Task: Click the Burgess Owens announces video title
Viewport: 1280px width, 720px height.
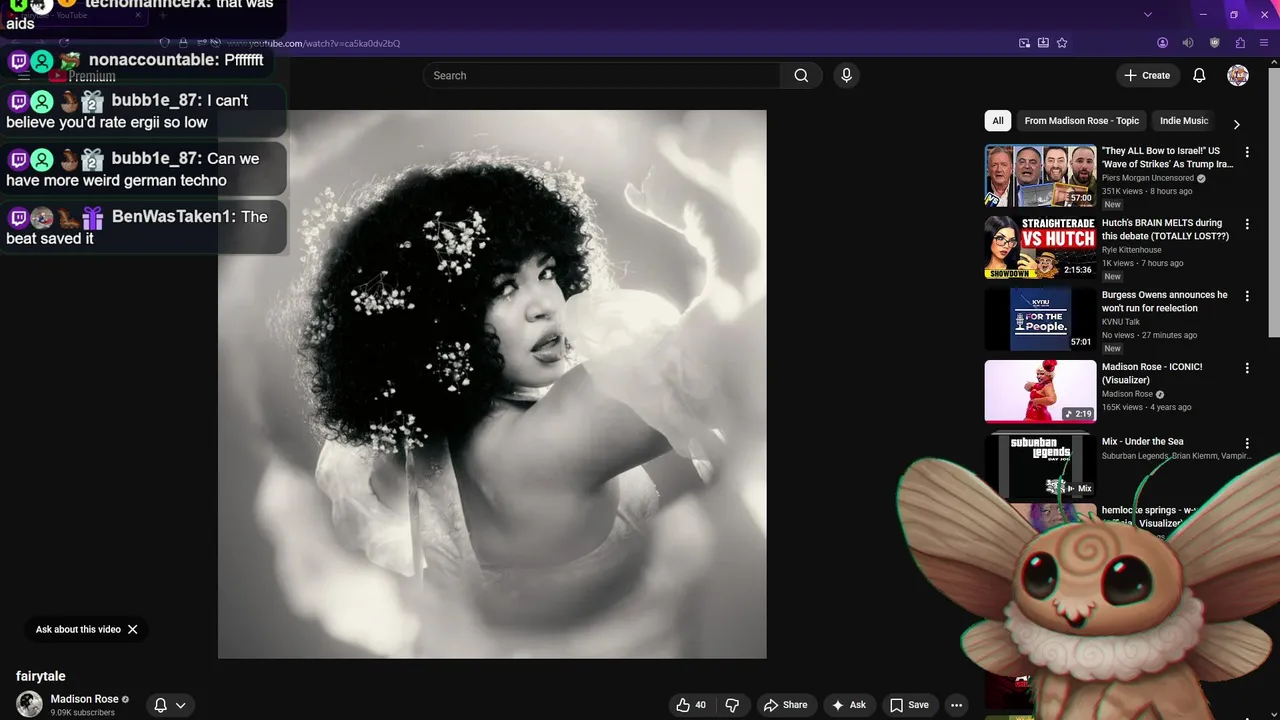Action: click(1164, 302)
